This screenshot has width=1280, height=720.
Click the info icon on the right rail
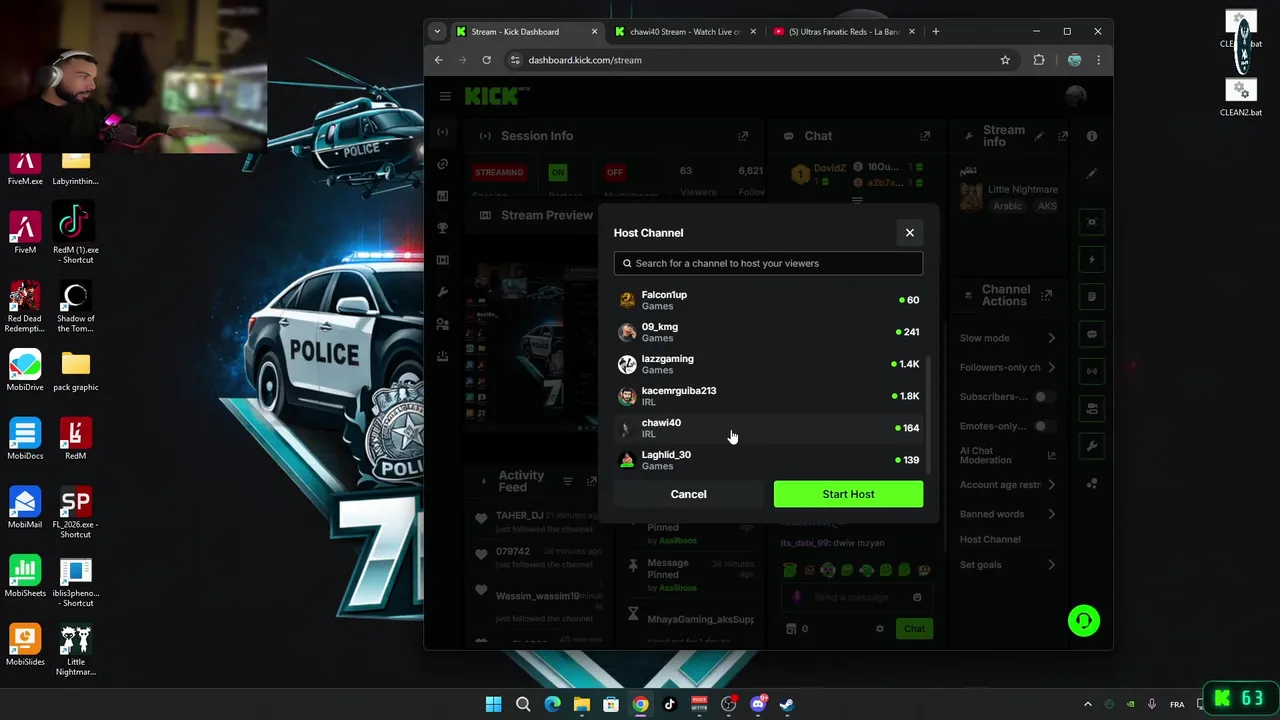[x=1092, y=136]
